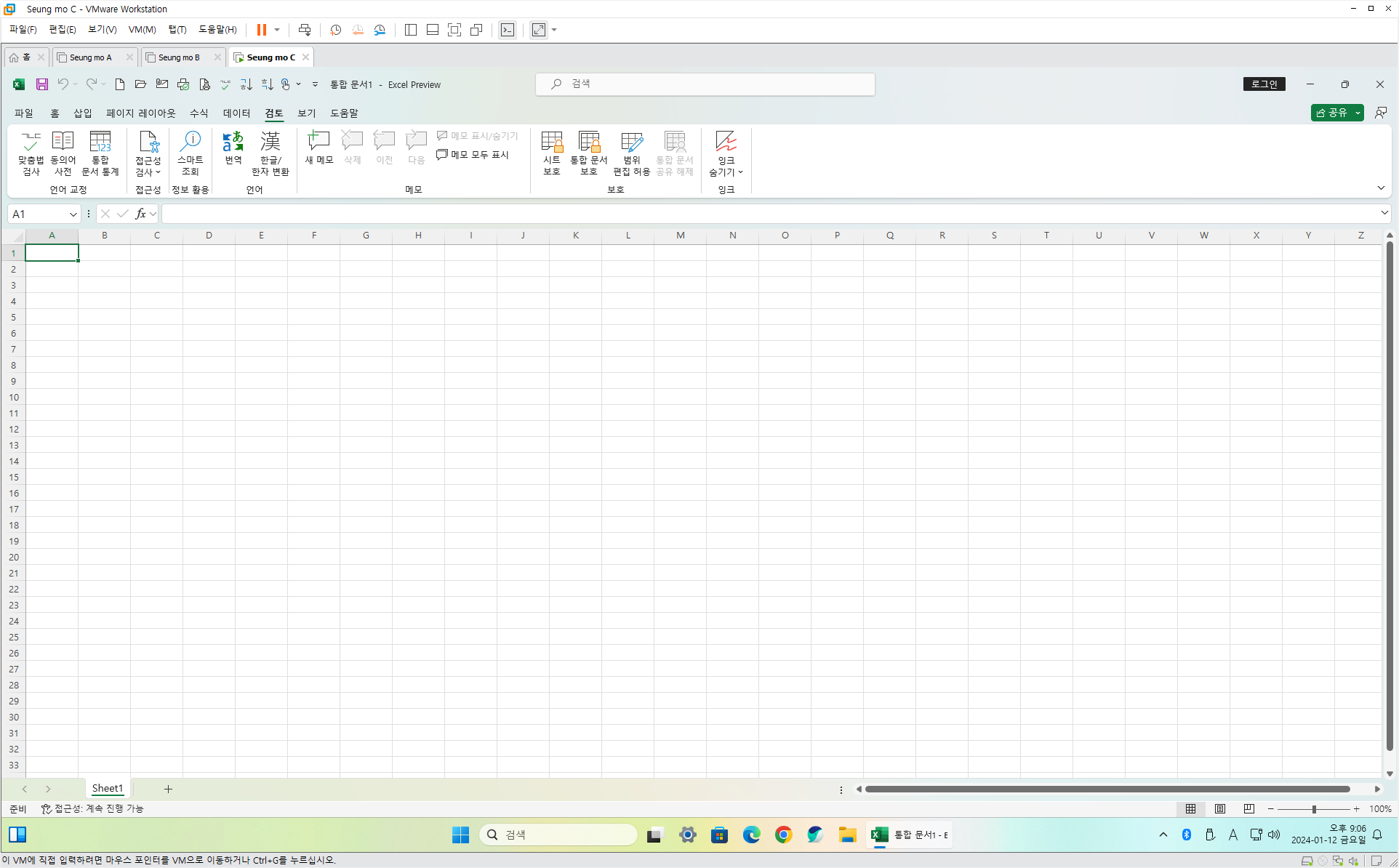Click the zoom slider in status bar
1399x868 pixels.
1314,809
